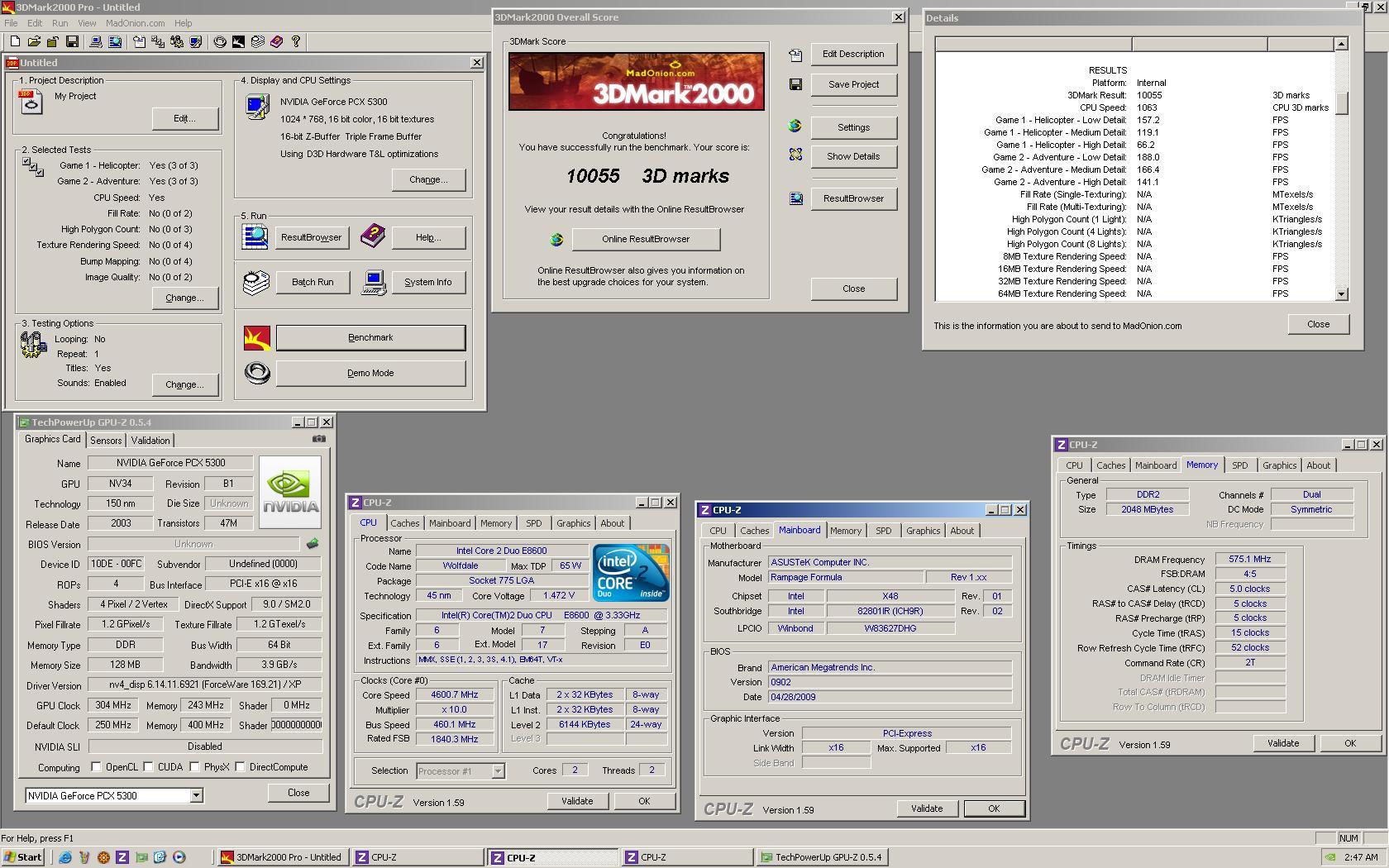Click Validate in CPU-Z memory window
The height and width of the screenshot is (868, 1389).
(x=1282, y=743)
